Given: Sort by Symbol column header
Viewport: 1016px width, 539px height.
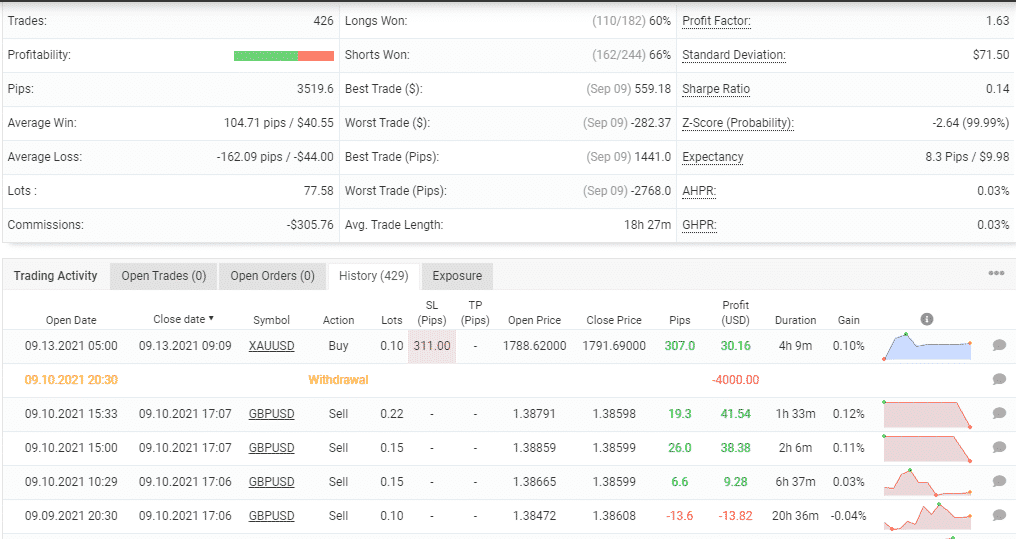Looking at the screenshot, I should [x=271, y=320].
